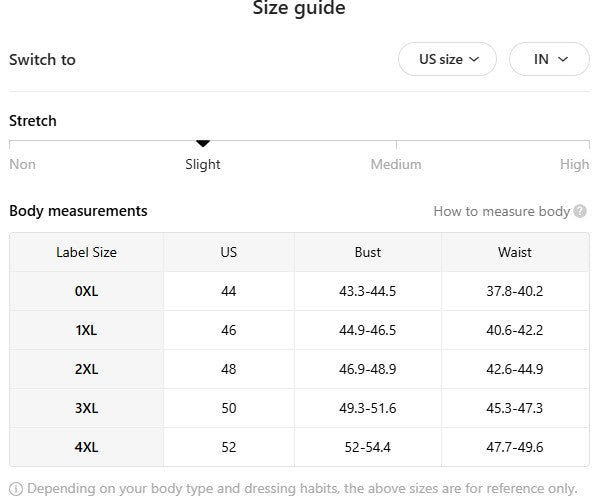Viewport: 606px width, 499px height.
Task: Click the info icon beside the disclaimer
Action: click(x=15, y=489)
